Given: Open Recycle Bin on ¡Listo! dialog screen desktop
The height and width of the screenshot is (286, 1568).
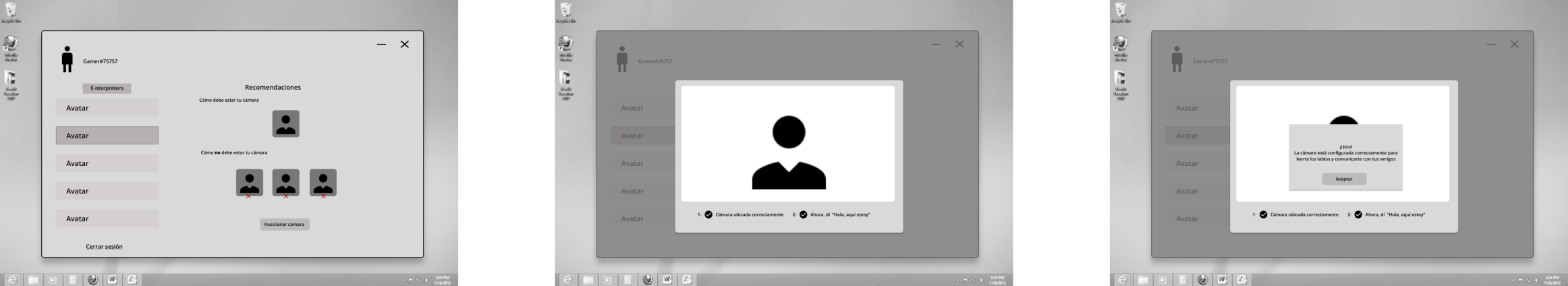Looking at the screenshot, I should click(1121, 13).
